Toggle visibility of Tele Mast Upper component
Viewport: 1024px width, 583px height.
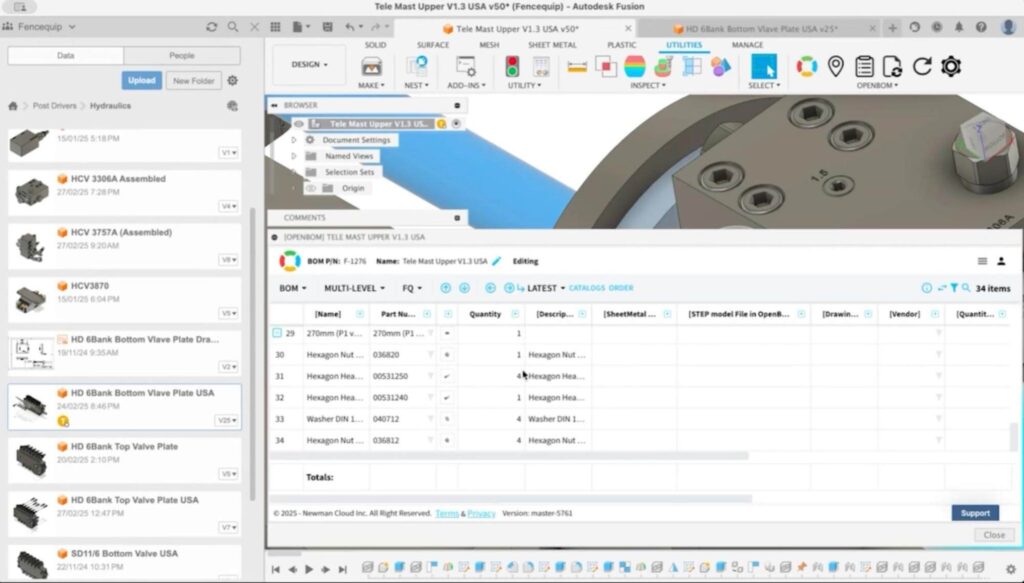(x=298, y=123)
